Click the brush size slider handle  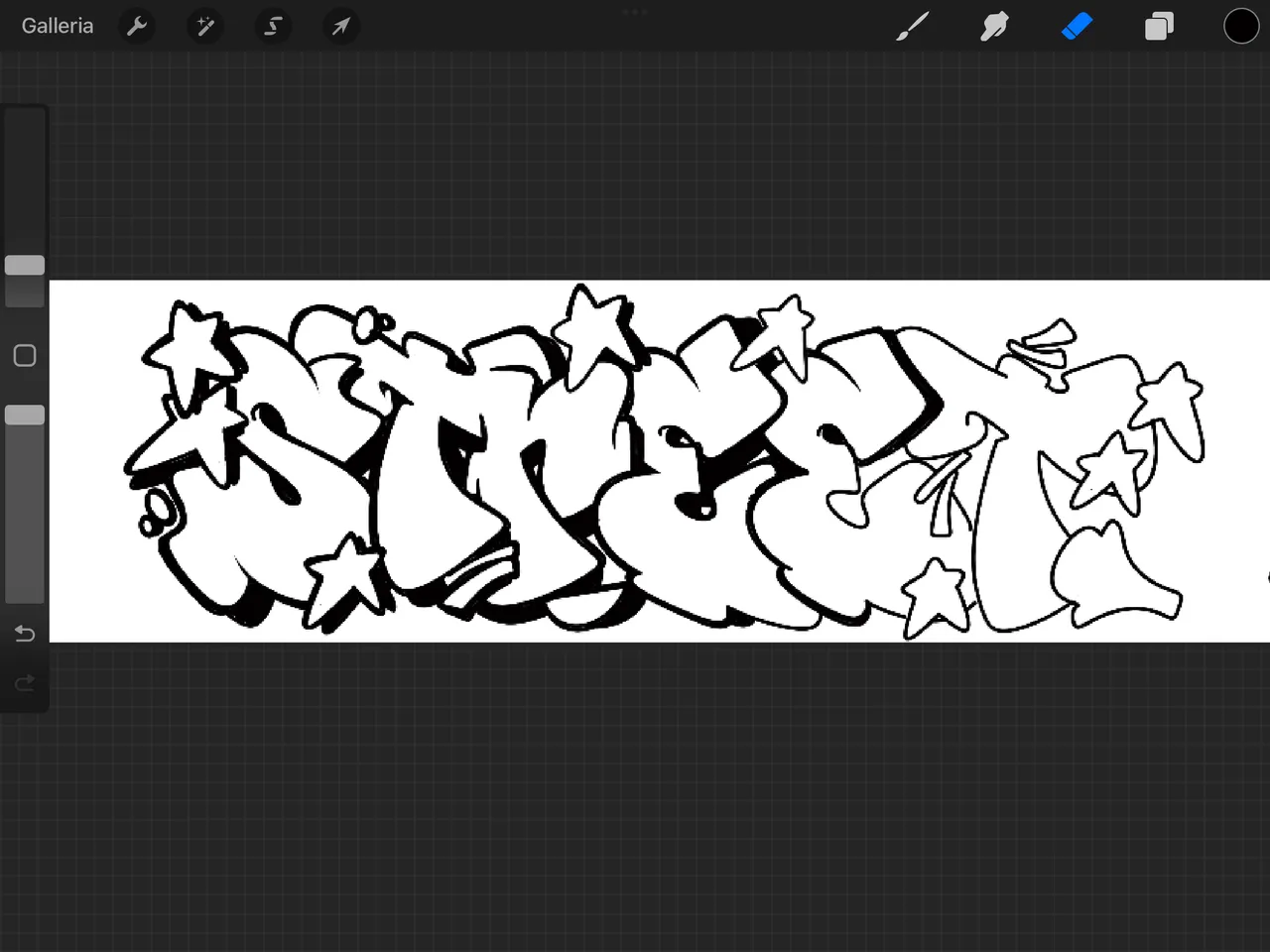pyautogui.click(x=25, y=265)
